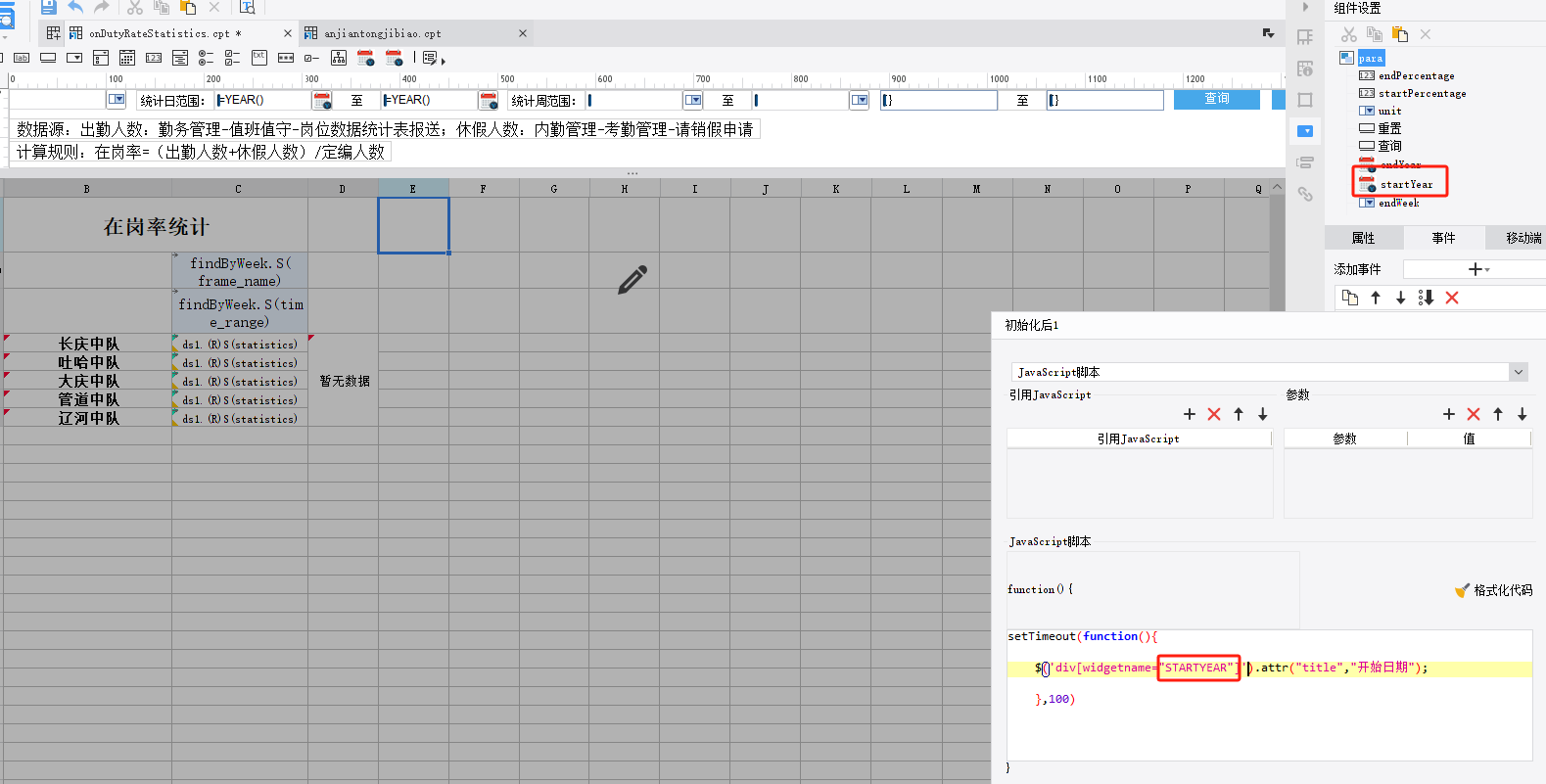Click the vertical scrollbar up arrow on the sheet
The width and height of the screenshot is (1546, 784).
click(1277, 187)
